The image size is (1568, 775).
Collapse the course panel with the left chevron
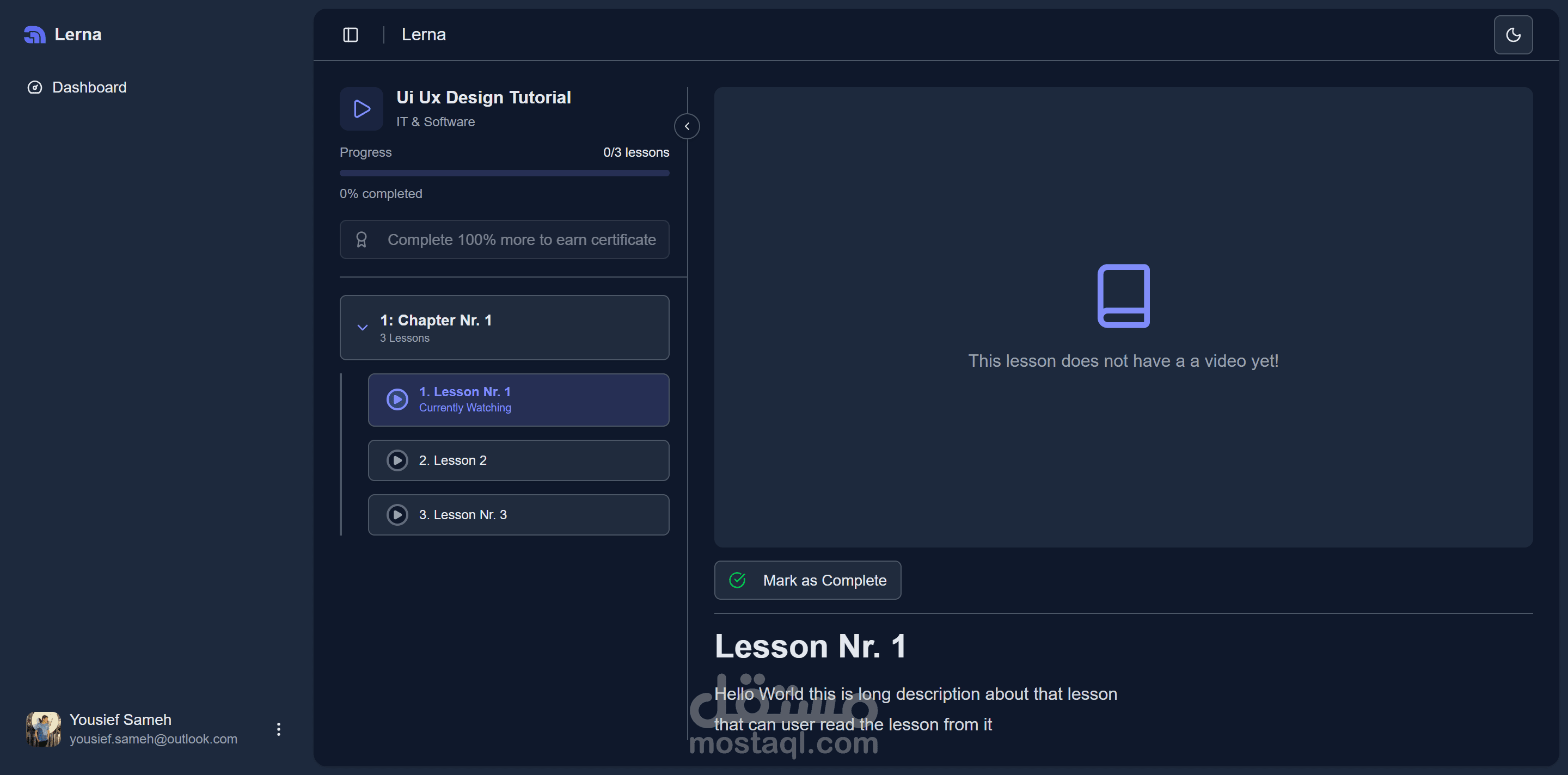[687, 126]
